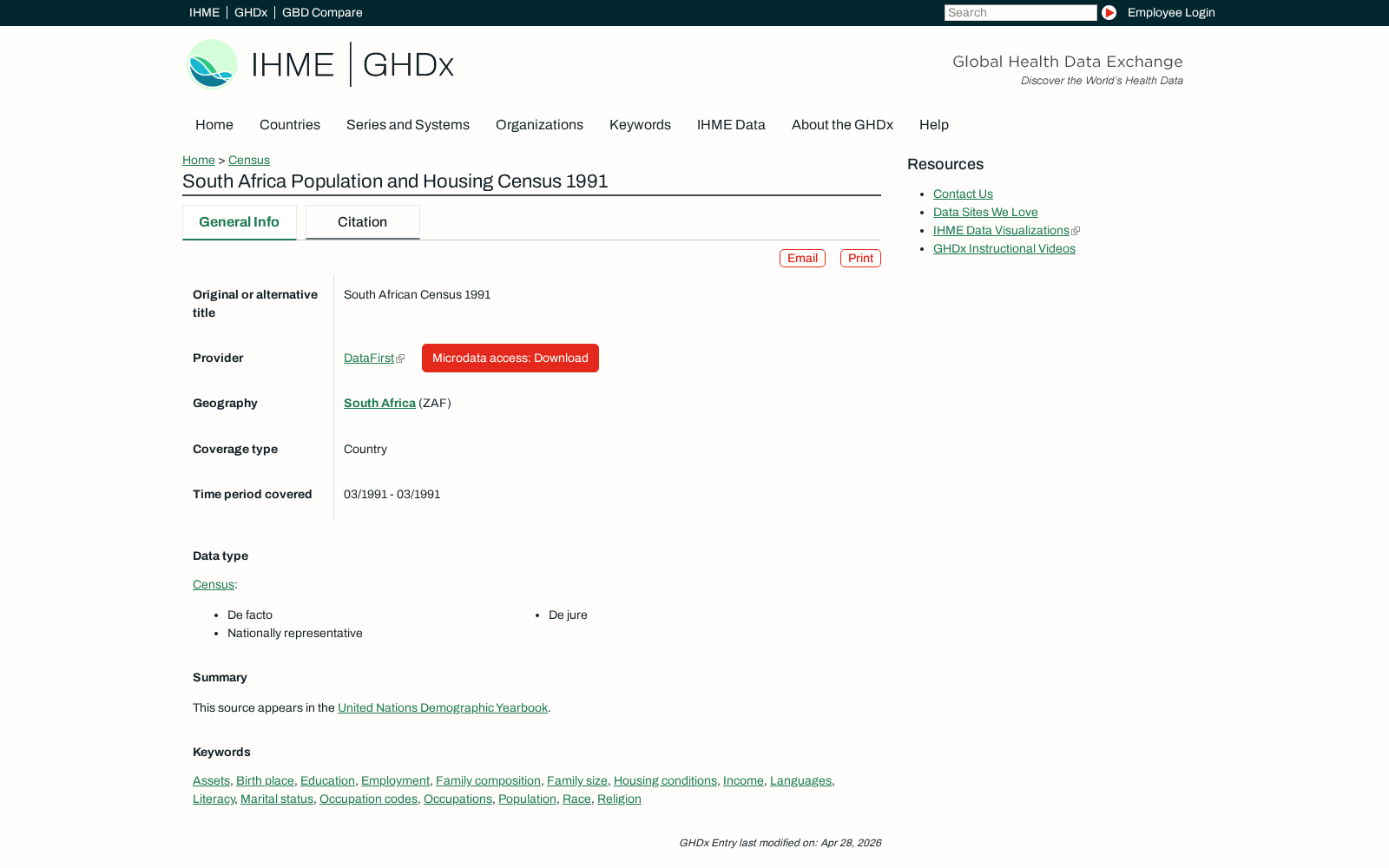Open the South Africa geography link

[x=379, y=403]
